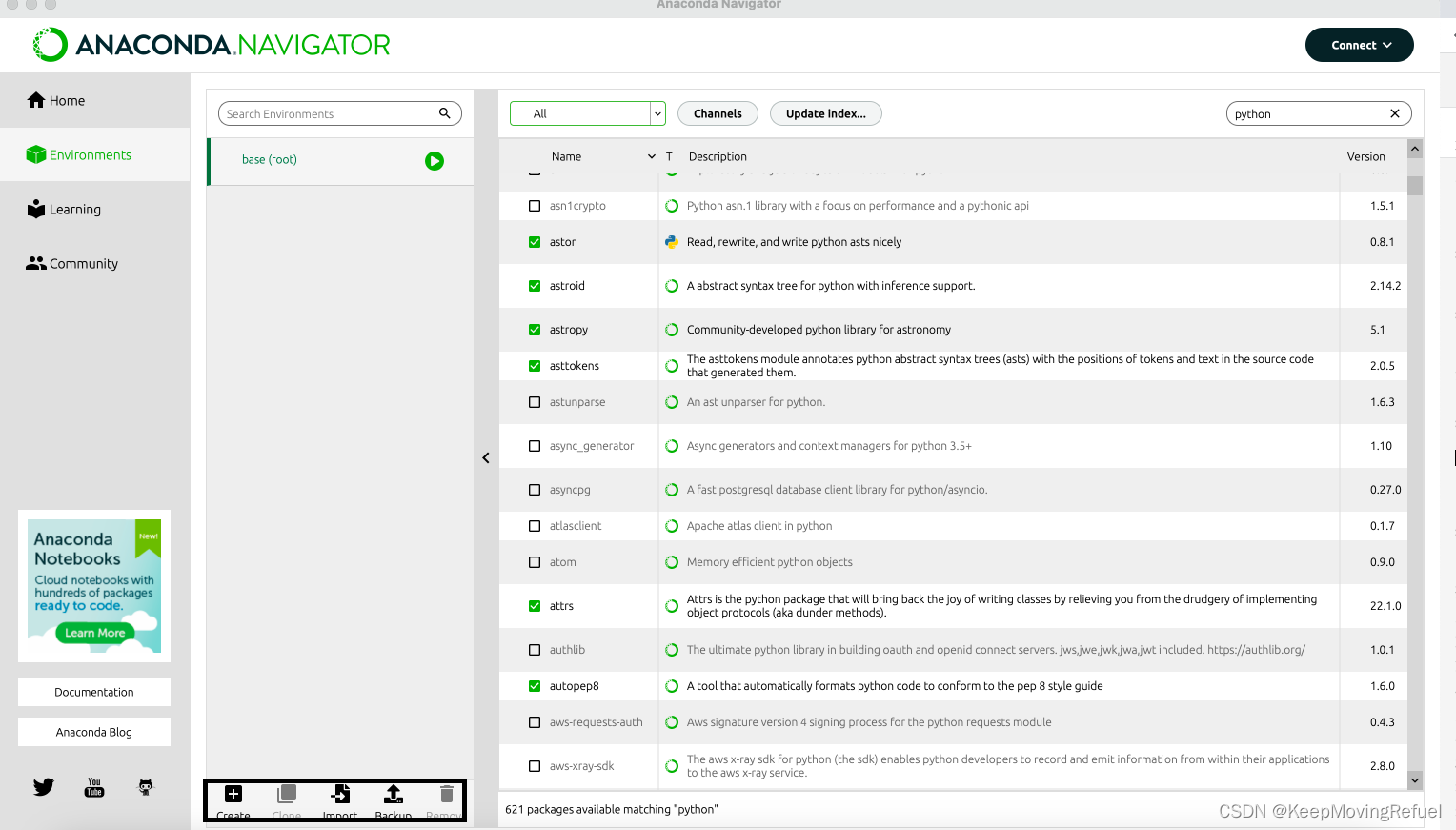The height and width of the screenshot is (830, 1456).
Task: Select the base (root) environment
Action: (x=340, y=160)
